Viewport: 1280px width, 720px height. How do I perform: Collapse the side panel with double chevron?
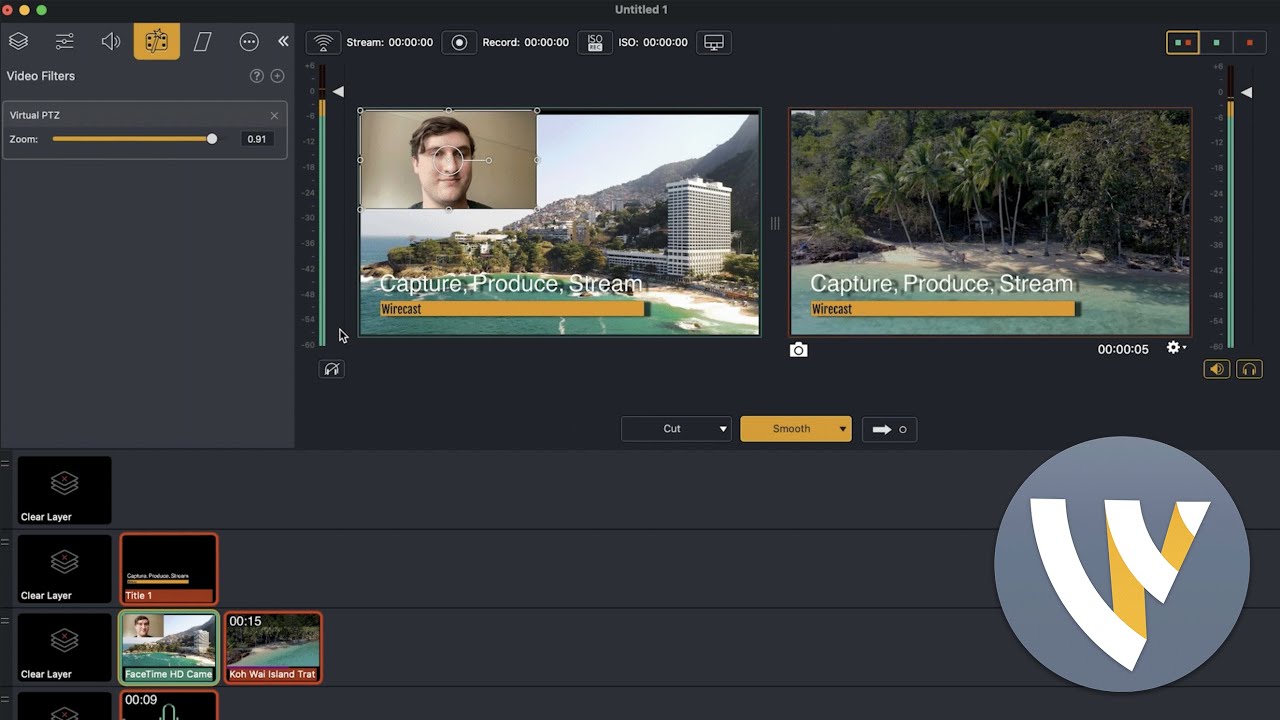point(283,41)
